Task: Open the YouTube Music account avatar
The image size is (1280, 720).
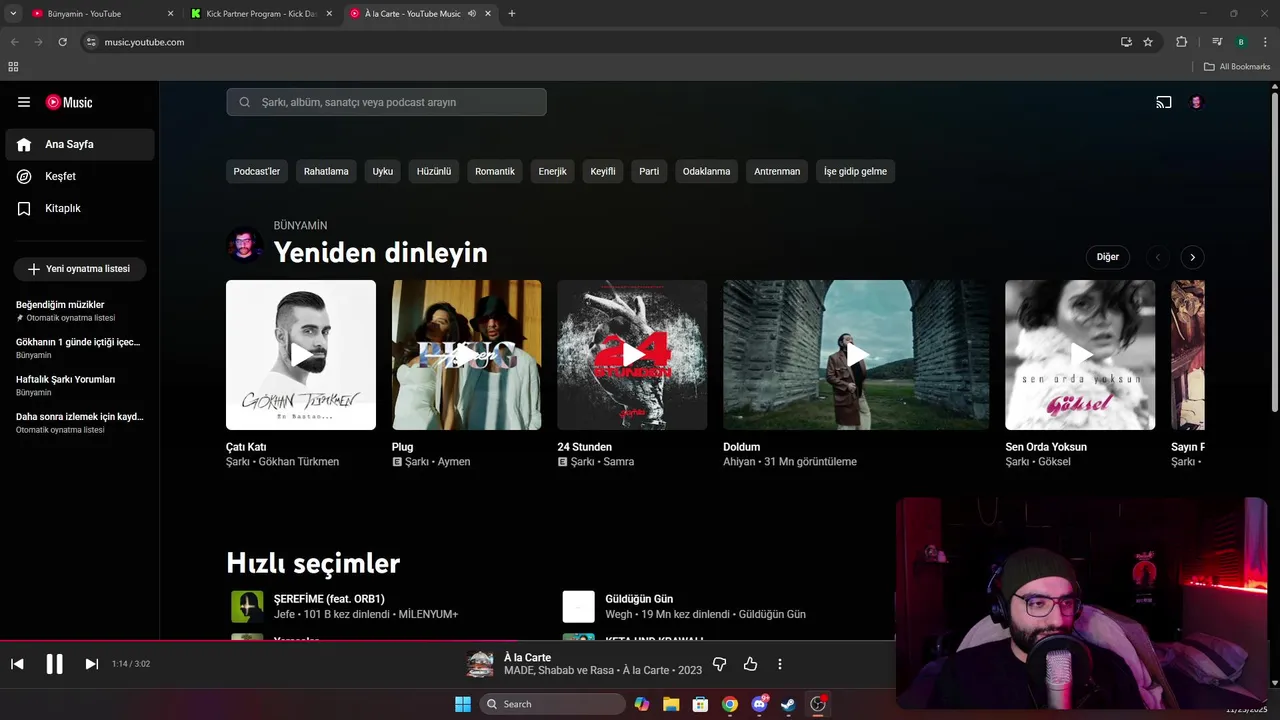Action: coord(1196,102)
